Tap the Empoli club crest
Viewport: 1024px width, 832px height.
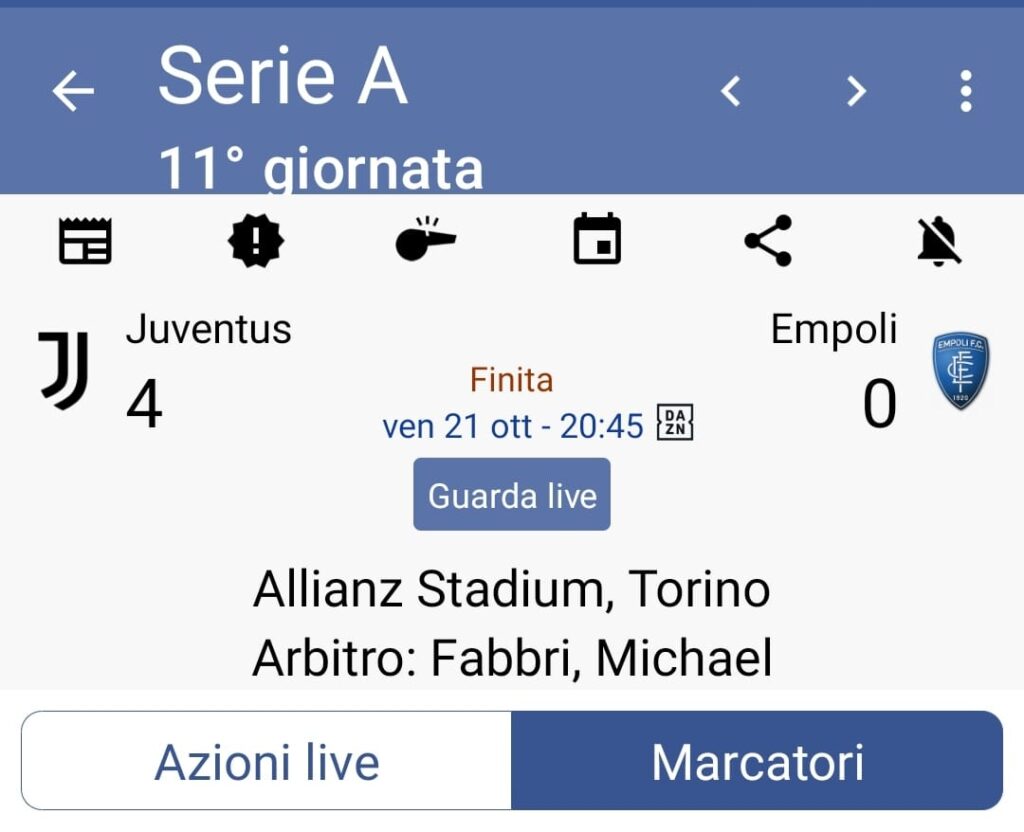[960, 371]
